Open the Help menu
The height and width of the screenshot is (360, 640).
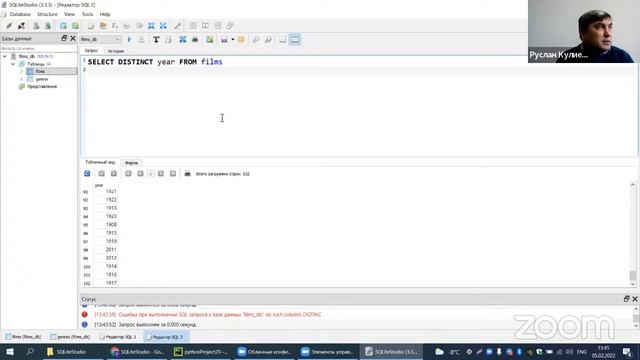coord(105,14)
